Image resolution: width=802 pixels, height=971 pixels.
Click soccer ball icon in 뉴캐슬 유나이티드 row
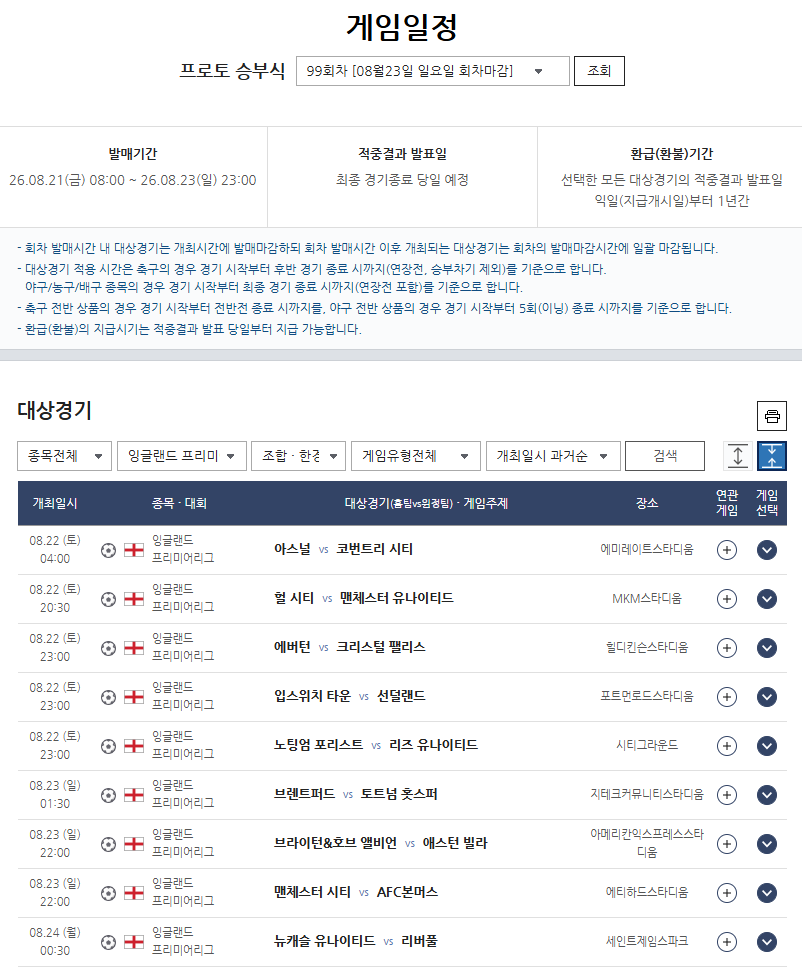pyautogui.click(x=108, y=942)
